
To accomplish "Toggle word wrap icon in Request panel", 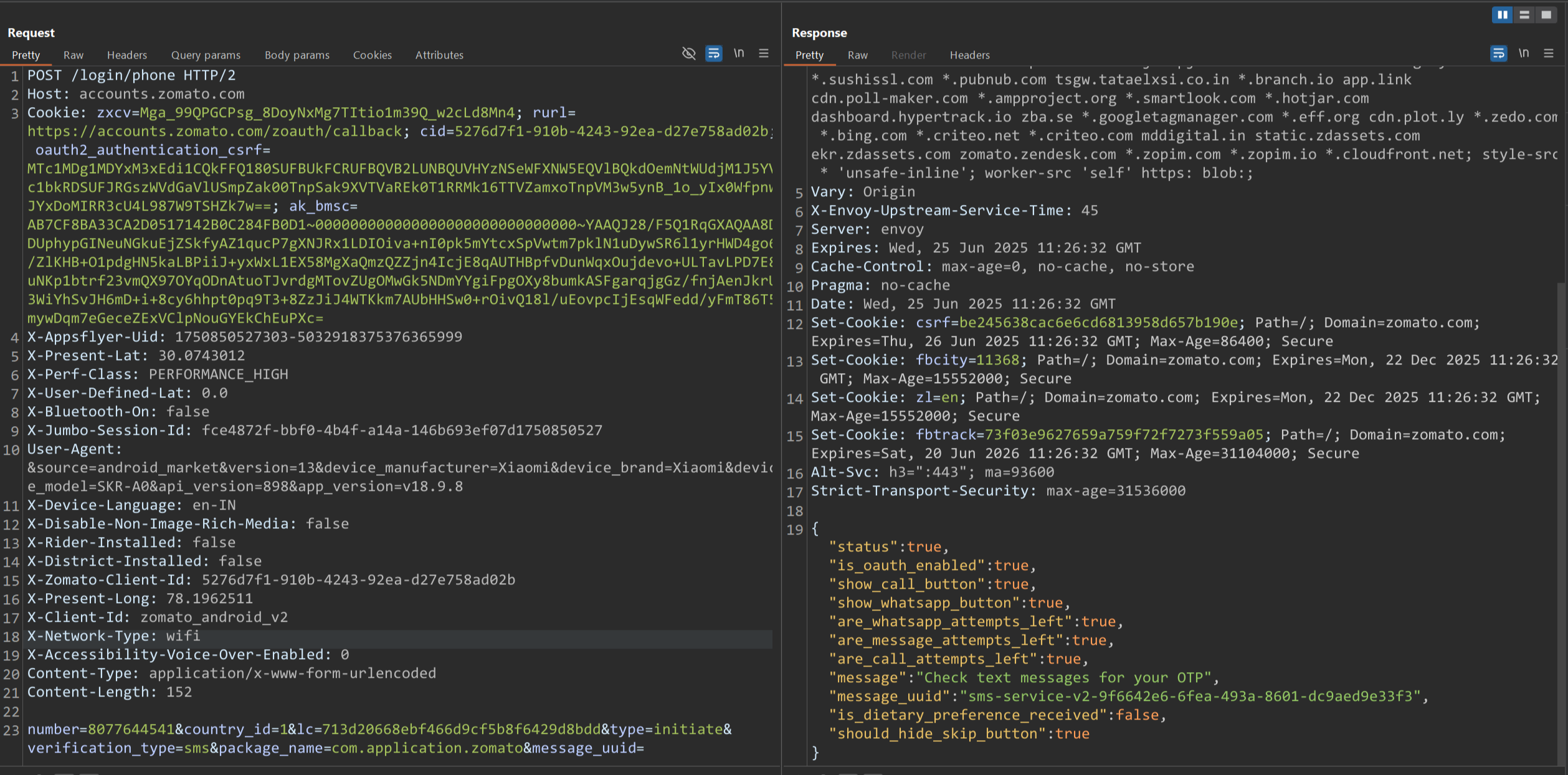I will [713, 54].
